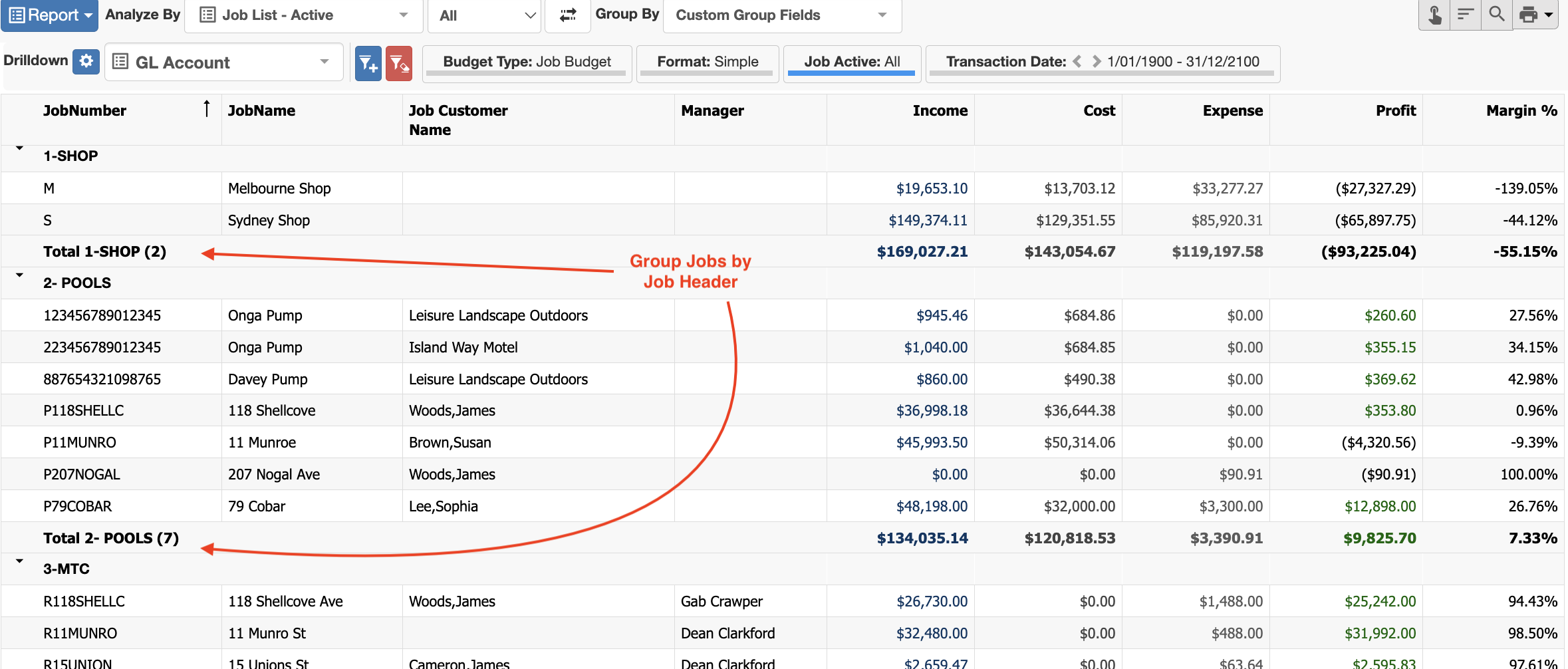The width and height of the screenshot is (1568, 669).
Task: Click the Total 1-SHOP (2) row label
Action: click(x=105, y=251)
